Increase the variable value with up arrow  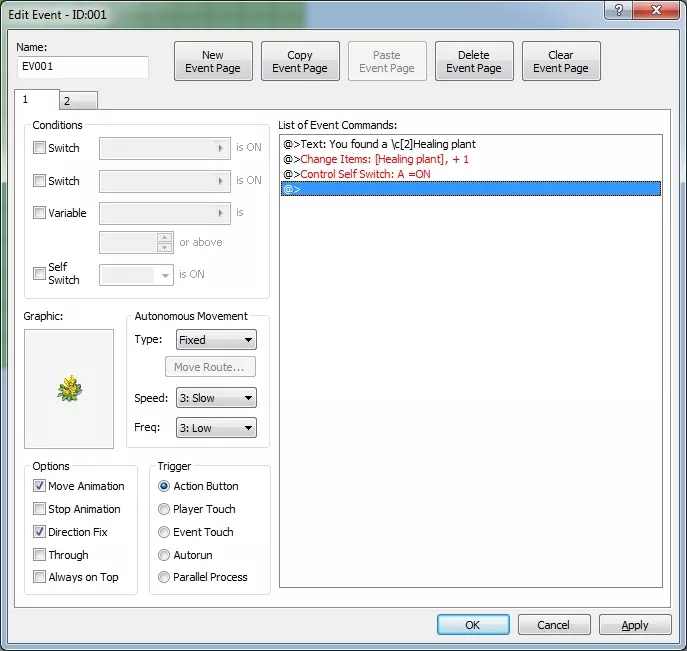164,237
